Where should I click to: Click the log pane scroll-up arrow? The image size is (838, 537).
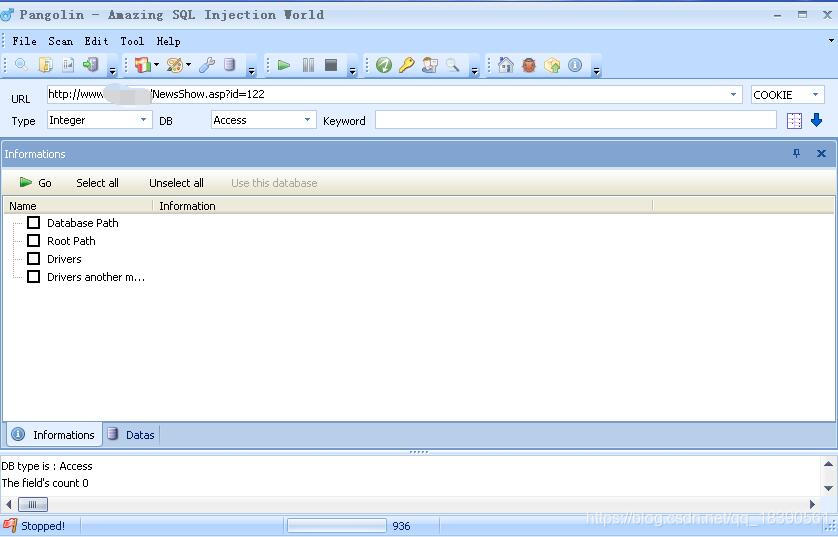click(x=828, y=464)
